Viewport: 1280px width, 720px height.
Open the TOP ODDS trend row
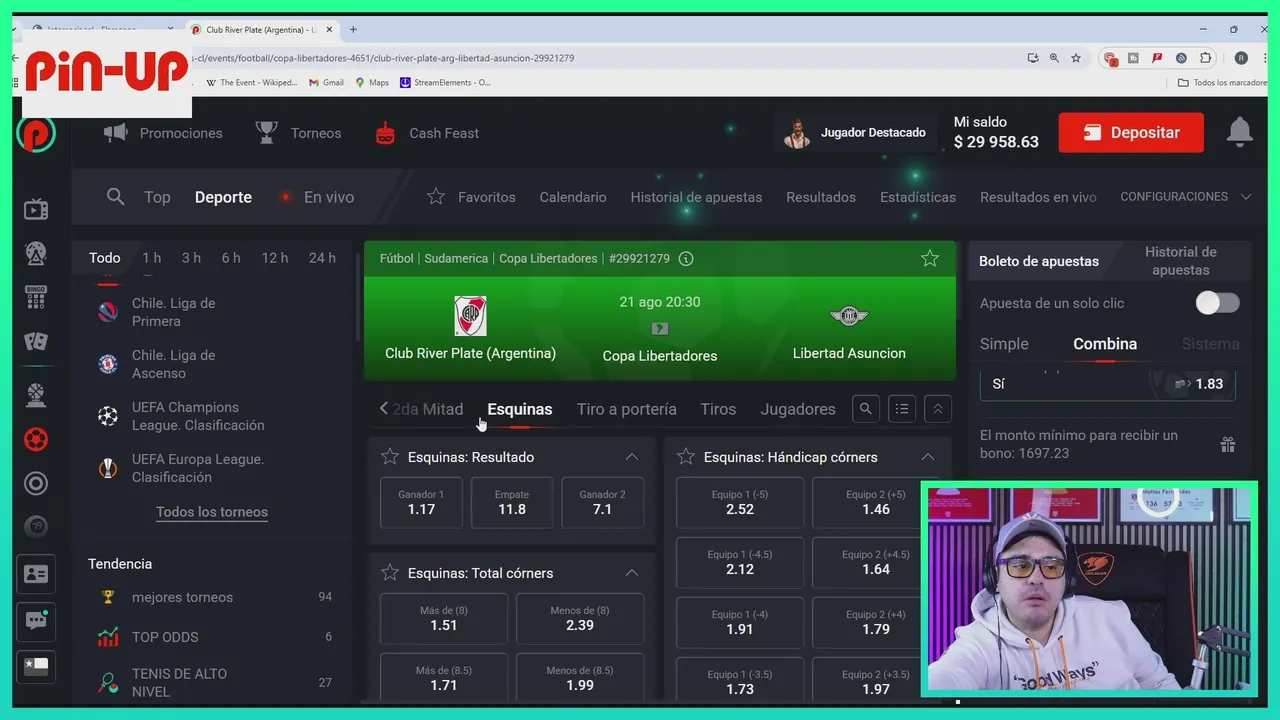pyautogui.click(x=210, y=637)
